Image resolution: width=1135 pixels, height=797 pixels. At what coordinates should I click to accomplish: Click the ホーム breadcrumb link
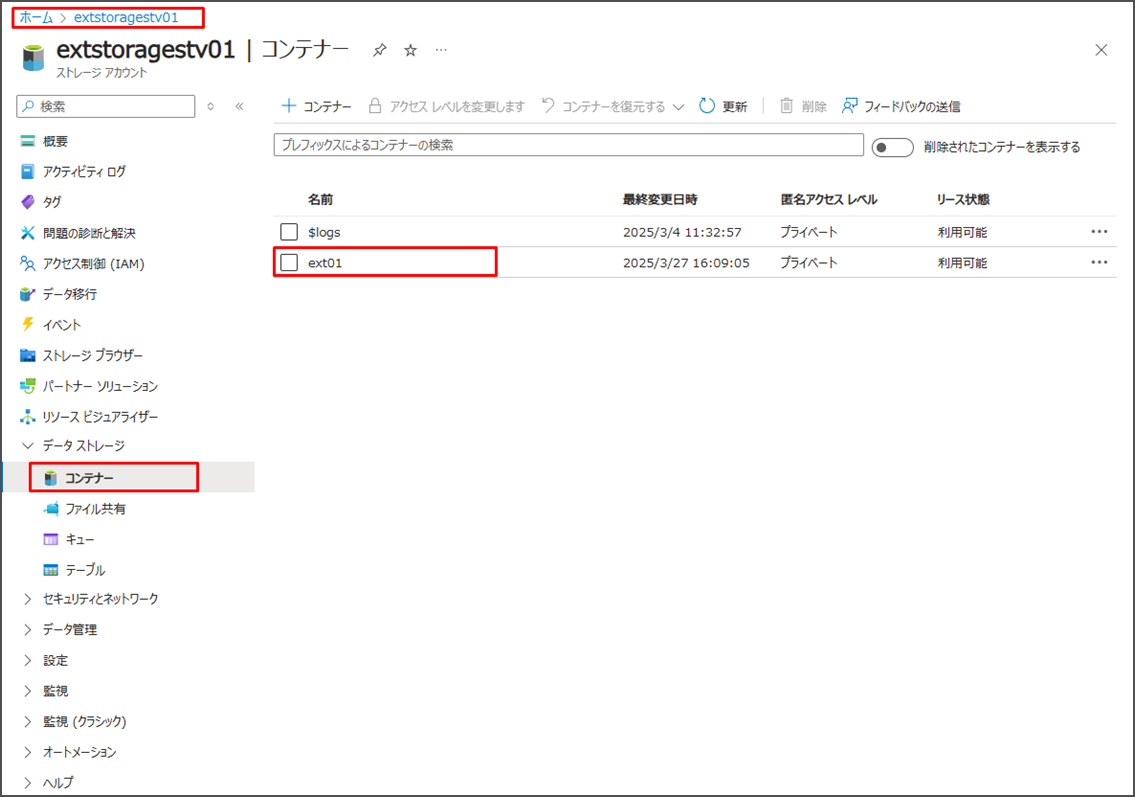click(36, 17)
